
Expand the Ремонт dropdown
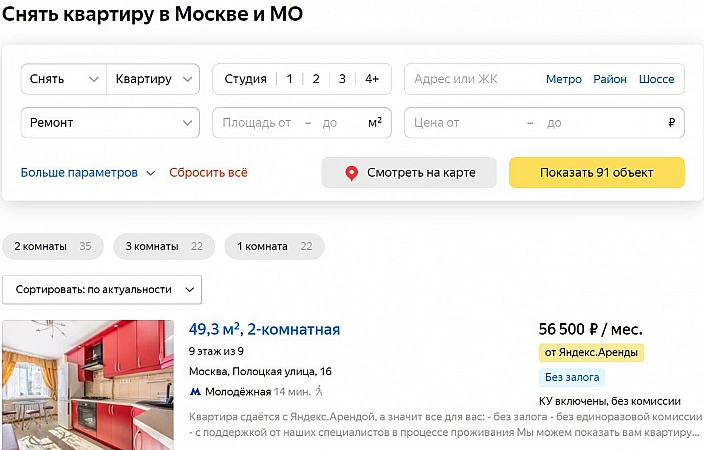[x=110, y=123]
